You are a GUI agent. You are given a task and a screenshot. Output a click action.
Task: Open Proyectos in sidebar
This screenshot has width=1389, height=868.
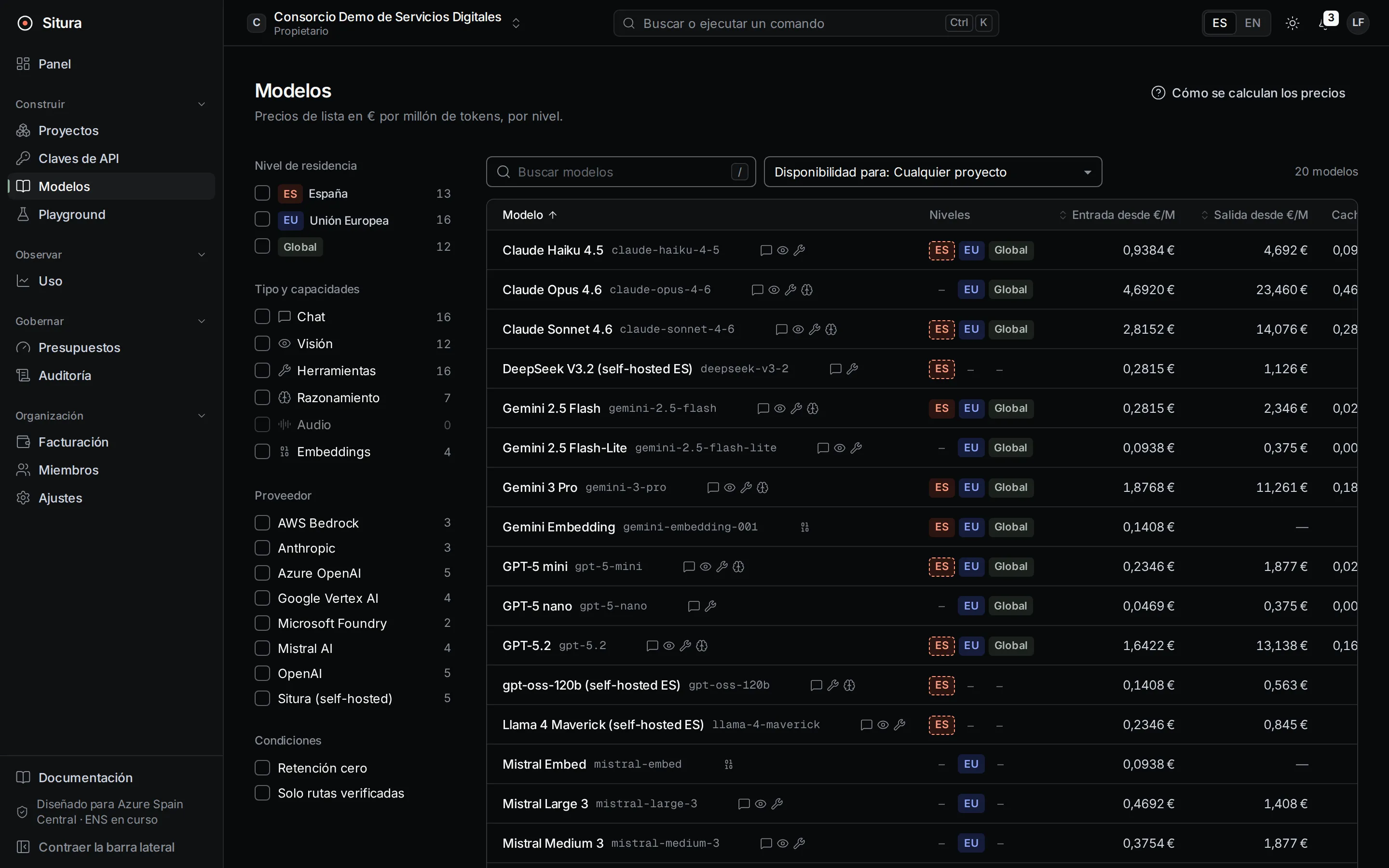click(x=111, y=130)
